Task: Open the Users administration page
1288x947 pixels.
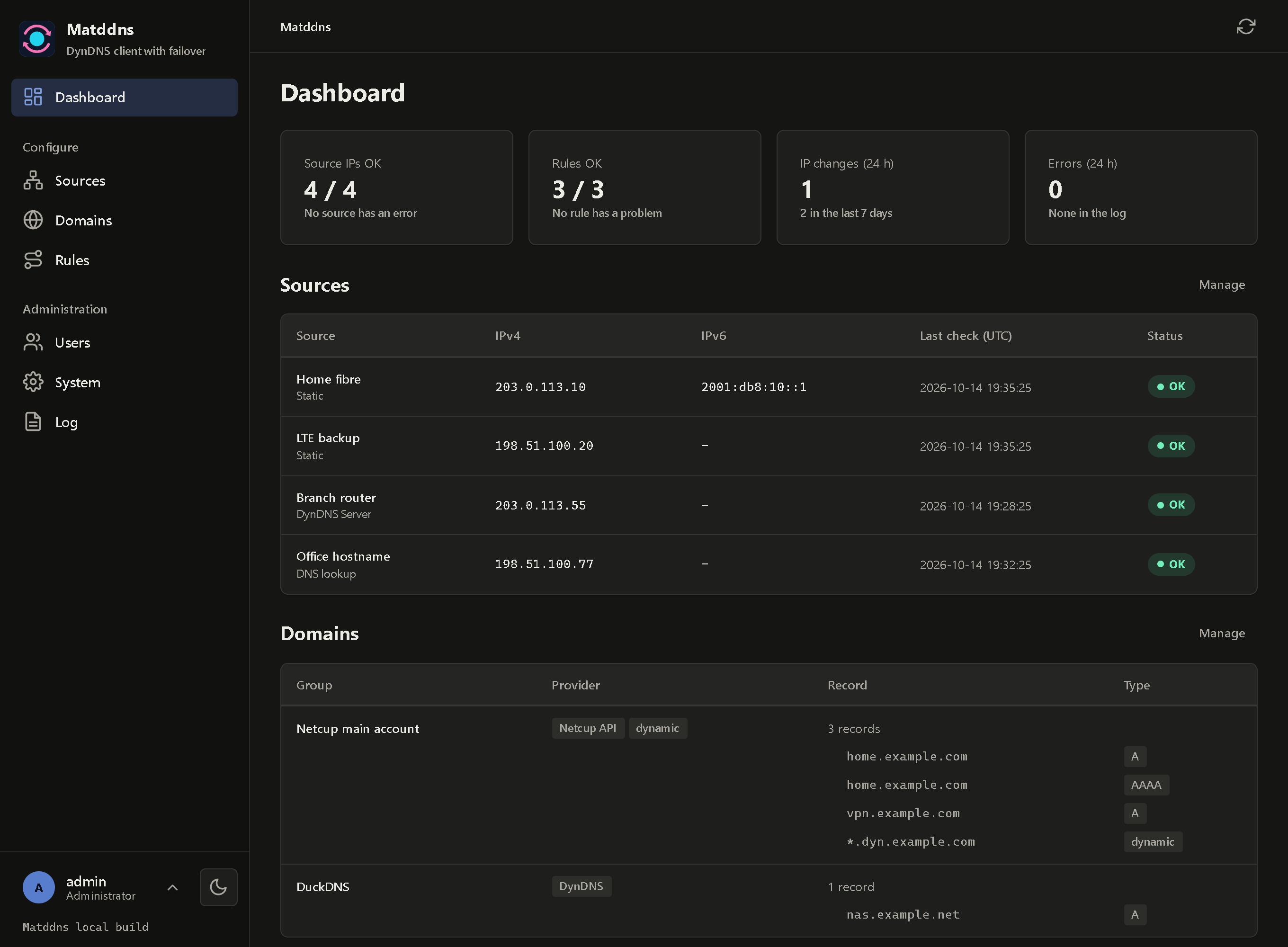Action: (125, 342)
